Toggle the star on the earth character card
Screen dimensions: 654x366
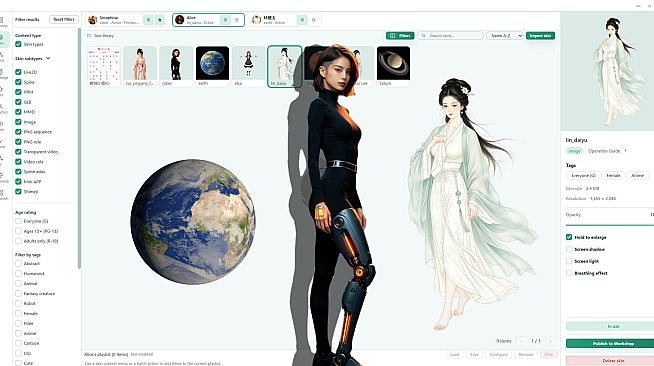point(314,20)
